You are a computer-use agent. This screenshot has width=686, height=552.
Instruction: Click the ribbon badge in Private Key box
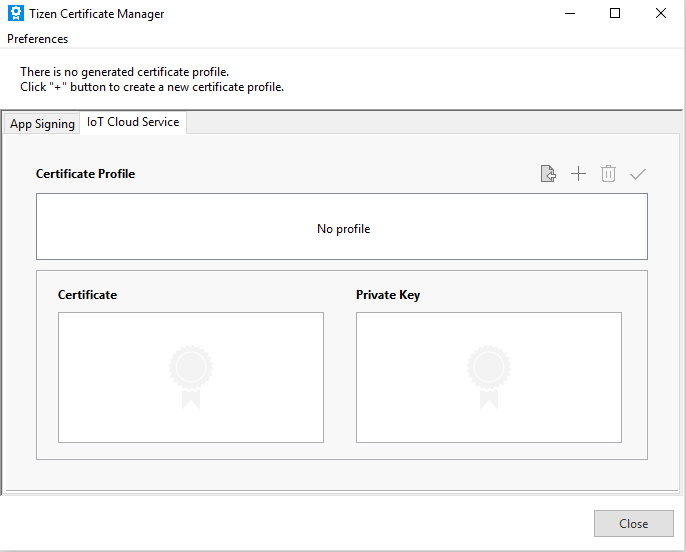pos(488,377)
